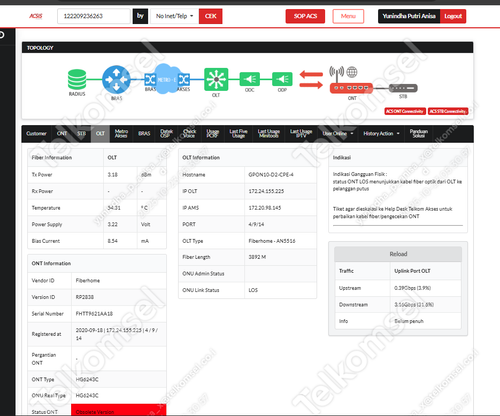This screenshot has height=416, width=500.
Task: Click the IP AMS value 172.20.98.145
Action: [x=265, y=208]
